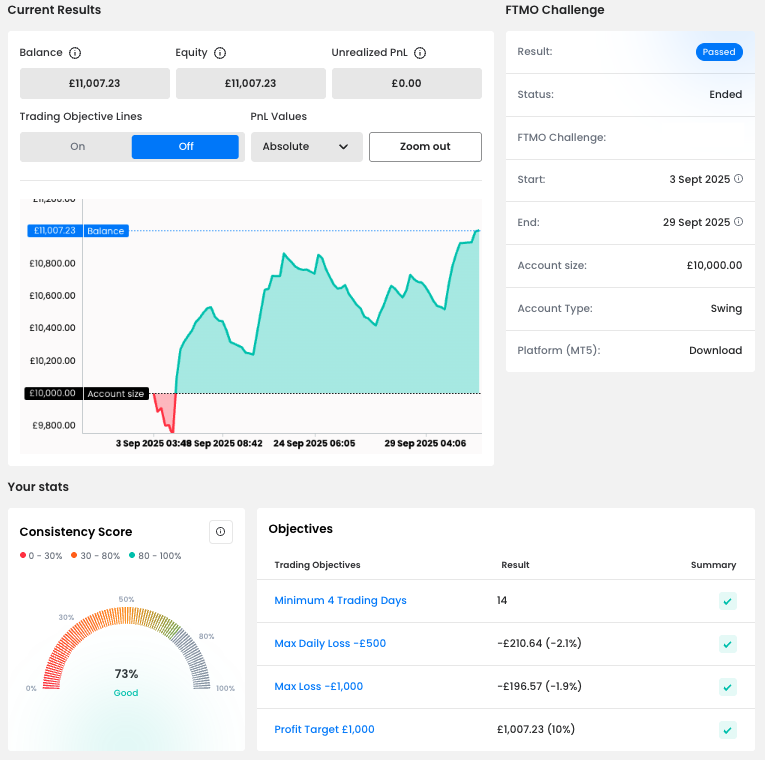Click the Zoom out button

point(425,147)
